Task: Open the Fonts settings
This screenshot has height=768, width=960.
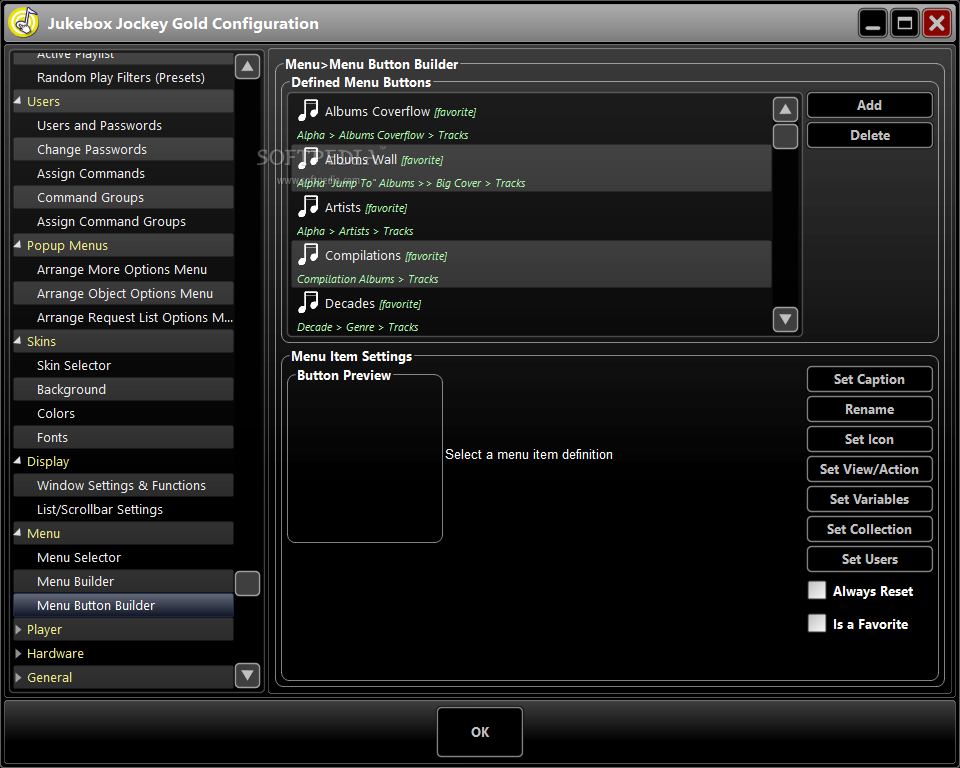Action: click(x=123, y=437)
